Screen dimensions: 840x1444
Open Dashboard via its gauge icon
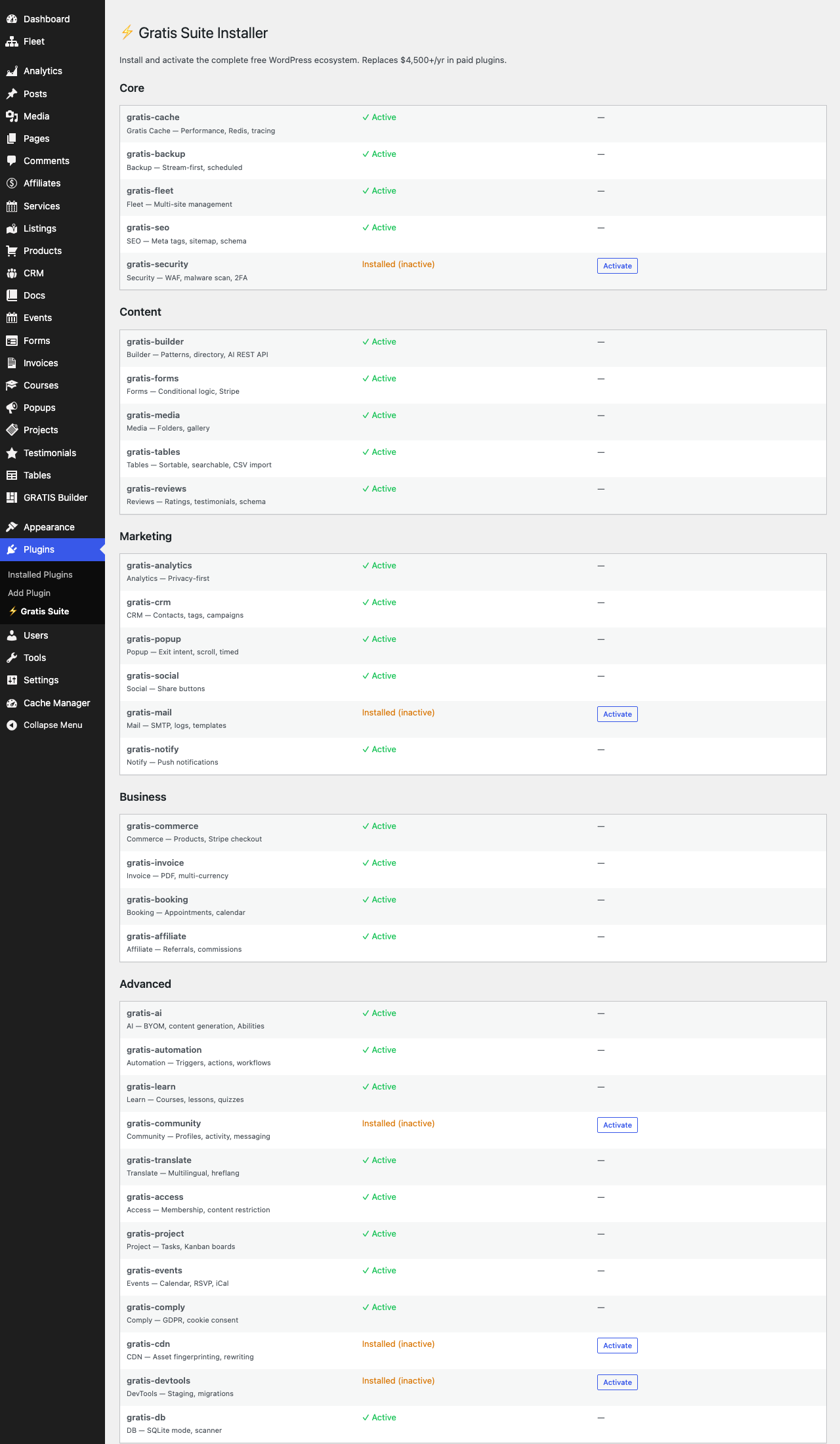pos(12,19)
